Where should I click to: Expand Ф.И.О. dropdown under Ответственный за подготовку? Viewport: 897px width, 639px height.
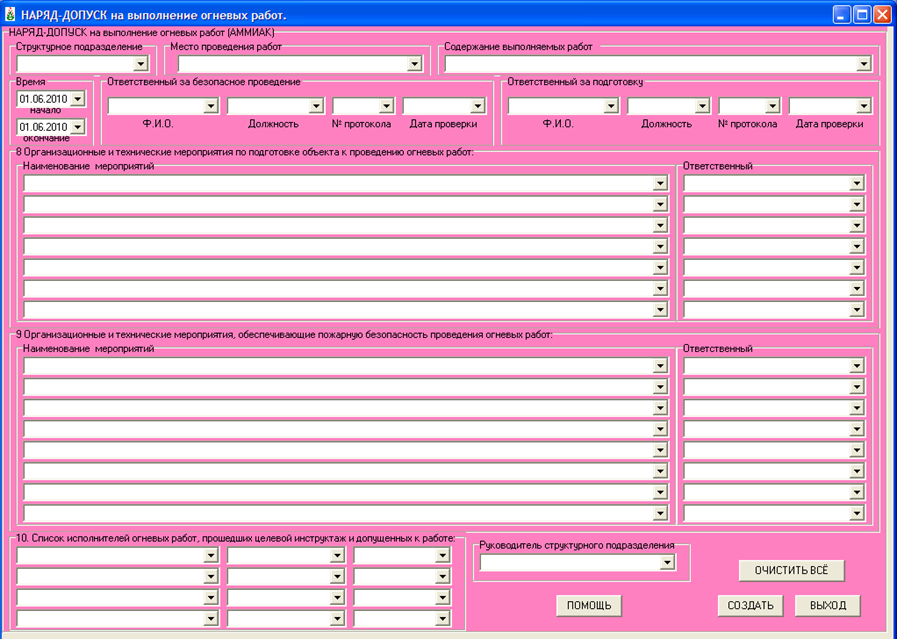611,105
